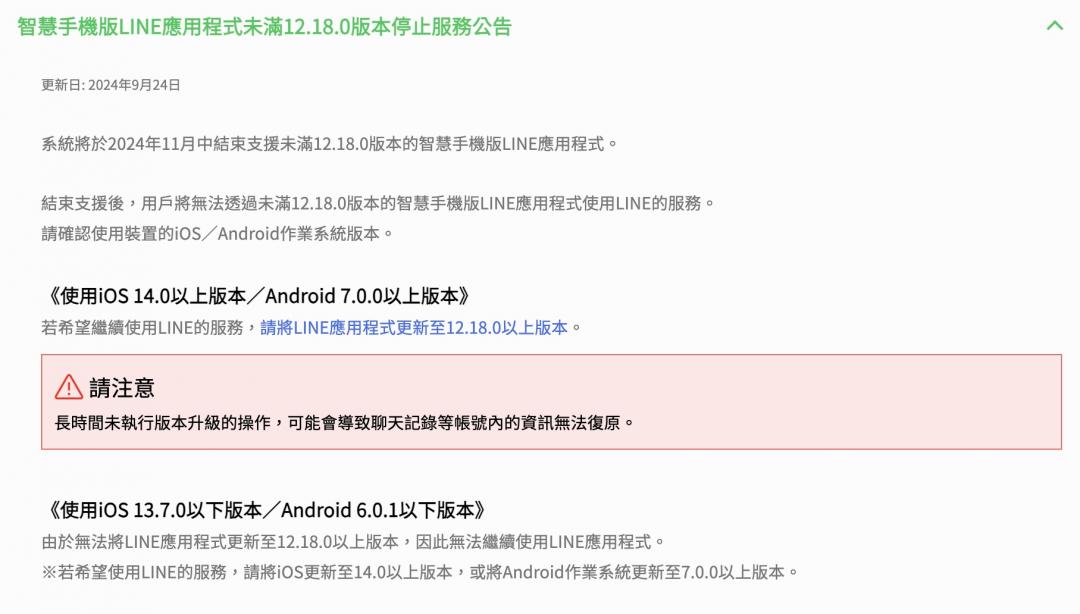The height and width of the screenshot is (614, 1080).
Task: Click the sentence starting 系統將於2024年11月中結束支援
Action: tap(330, 143)
